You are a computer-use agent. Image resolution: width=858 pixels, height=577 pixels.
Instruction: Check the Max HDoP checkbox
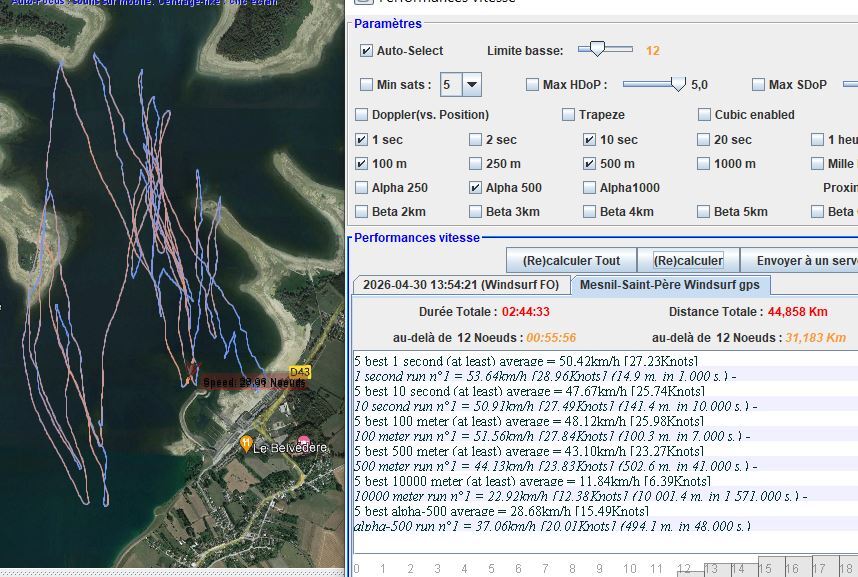(532, 85)
